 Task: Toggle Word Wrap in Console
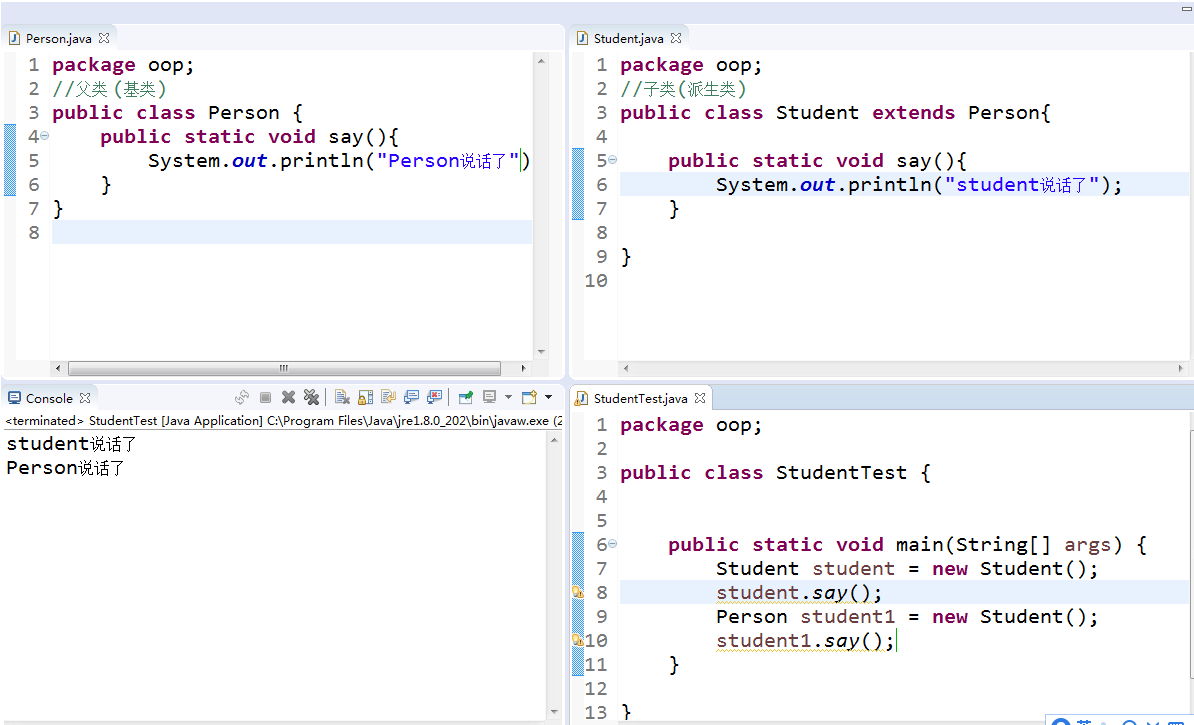pyautogui.click(x=388, y=398)
